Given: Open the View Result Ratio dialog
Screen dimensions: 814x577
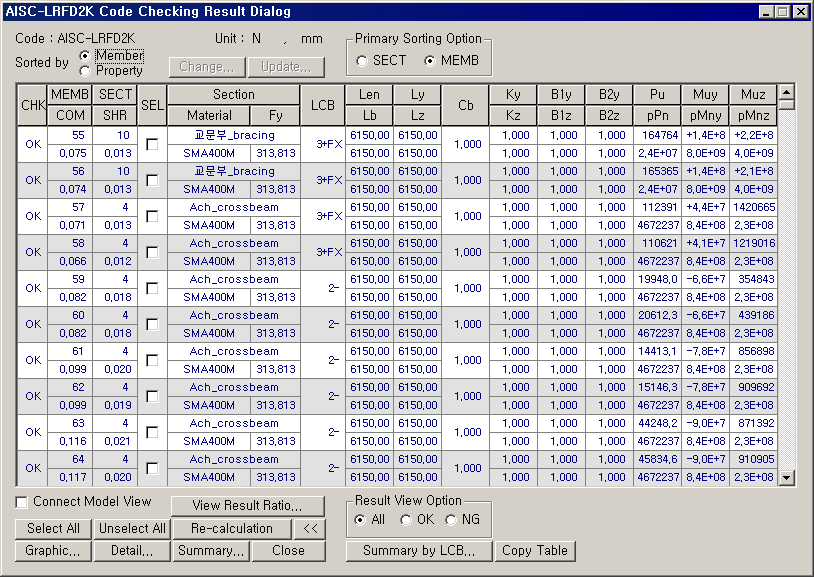Looking at the screenshot, I should (248, 505).
